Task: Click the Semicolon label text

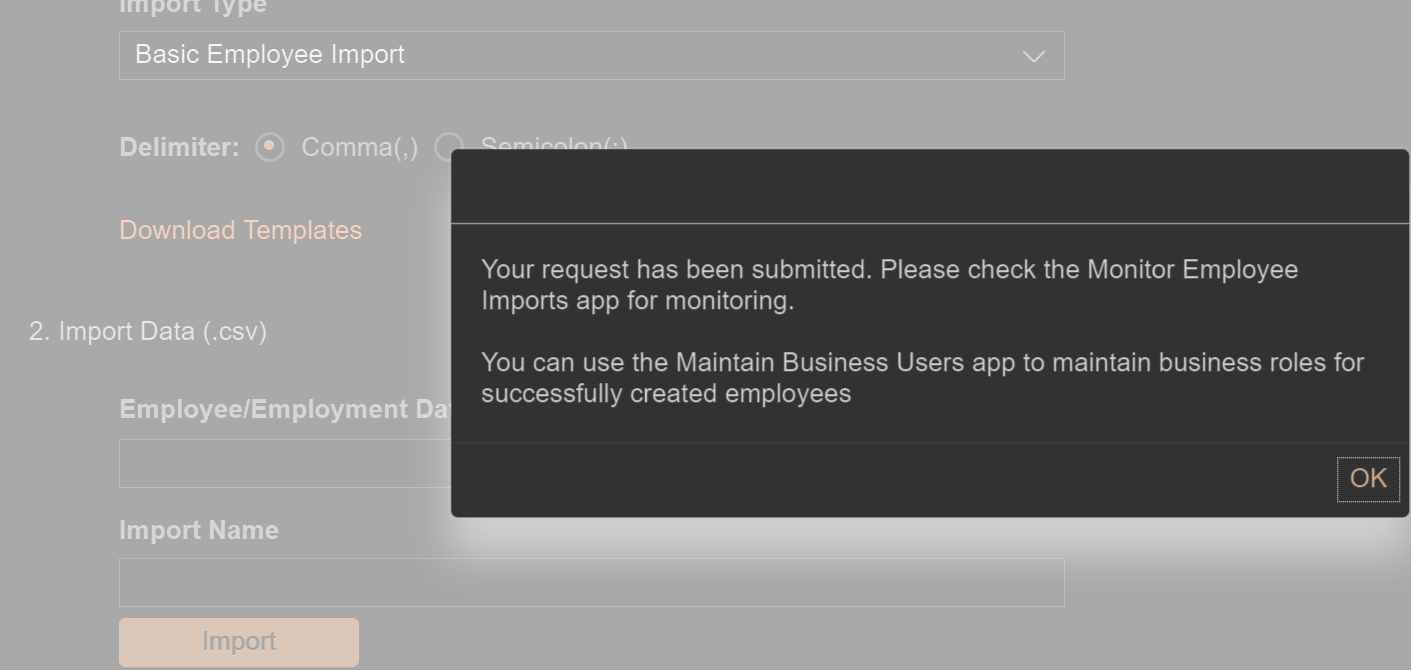Action: point(553,144)
